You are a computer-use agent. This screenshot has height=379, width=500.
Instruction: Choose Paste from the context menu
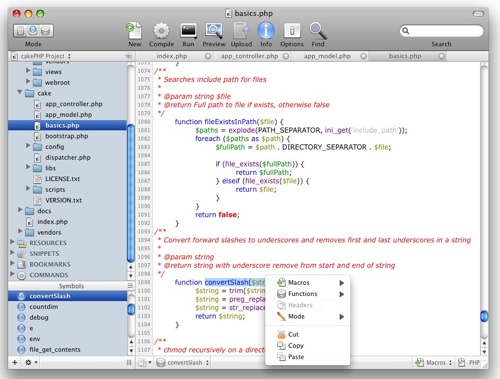[x=308, y=357]
